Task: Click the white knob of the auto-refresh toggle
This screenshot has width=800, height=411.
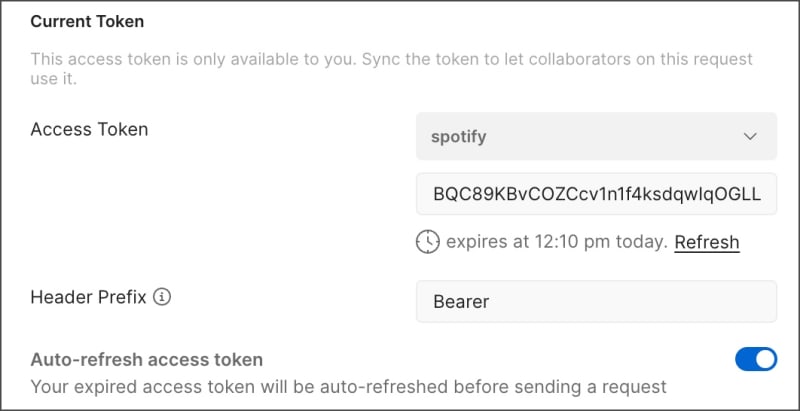Action: click(765, 359)
